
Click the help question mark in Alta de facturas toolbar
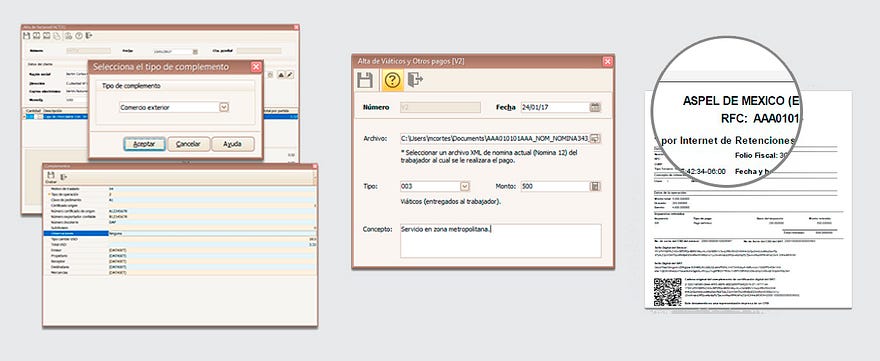point(79,35)
